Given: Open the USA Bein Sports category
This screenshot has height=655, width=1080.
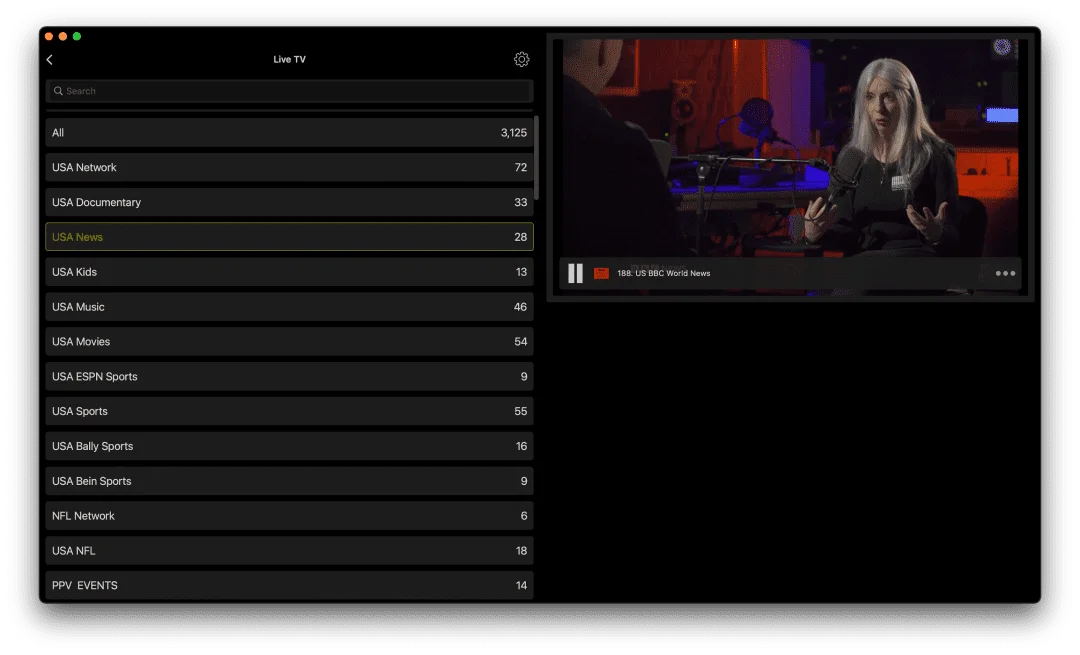Looking at the screenshot, I should 289,481.
